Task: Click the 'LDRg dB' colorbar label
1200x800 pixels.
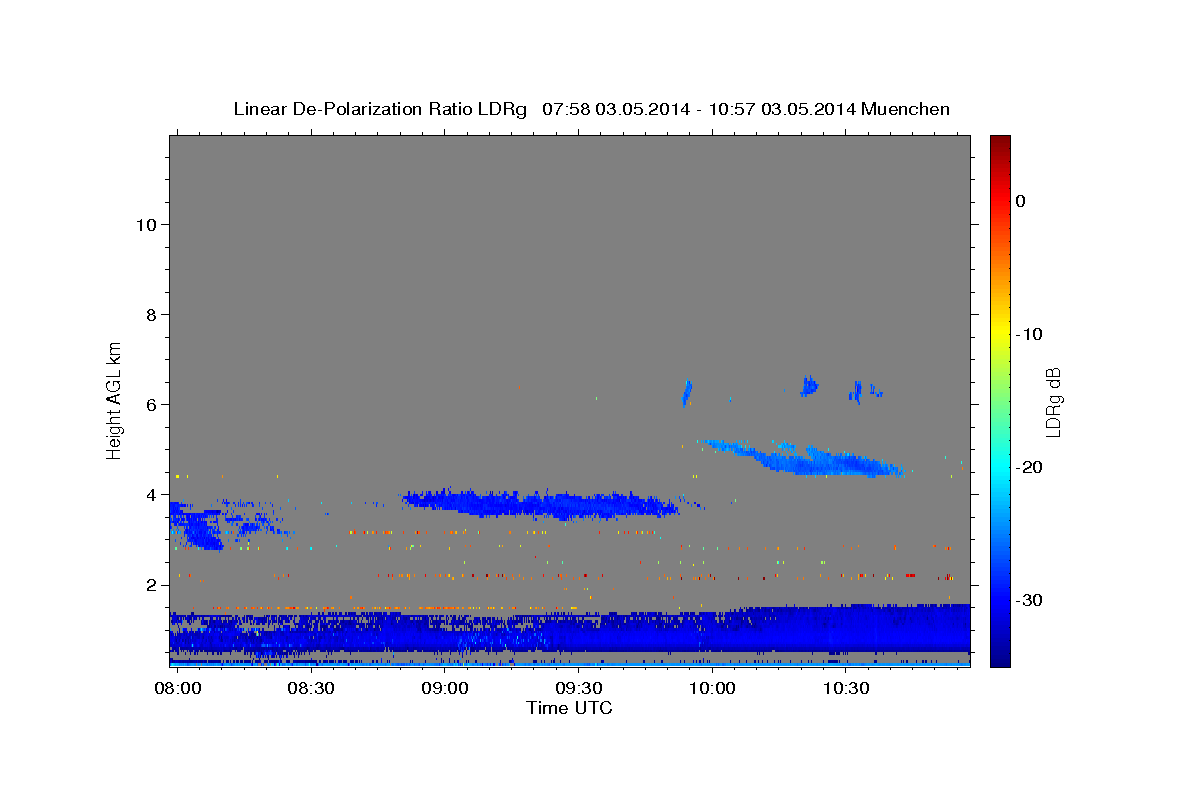Action: [x=1053, y=401]
